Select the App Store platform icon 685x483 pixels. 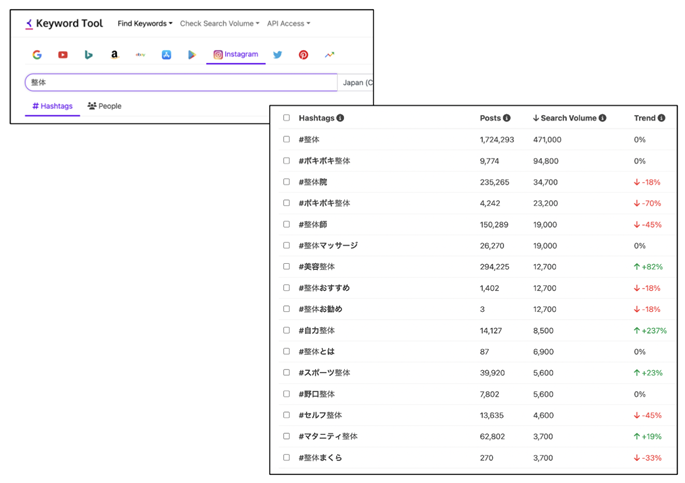pyautogui.click(x=166, y=55)
